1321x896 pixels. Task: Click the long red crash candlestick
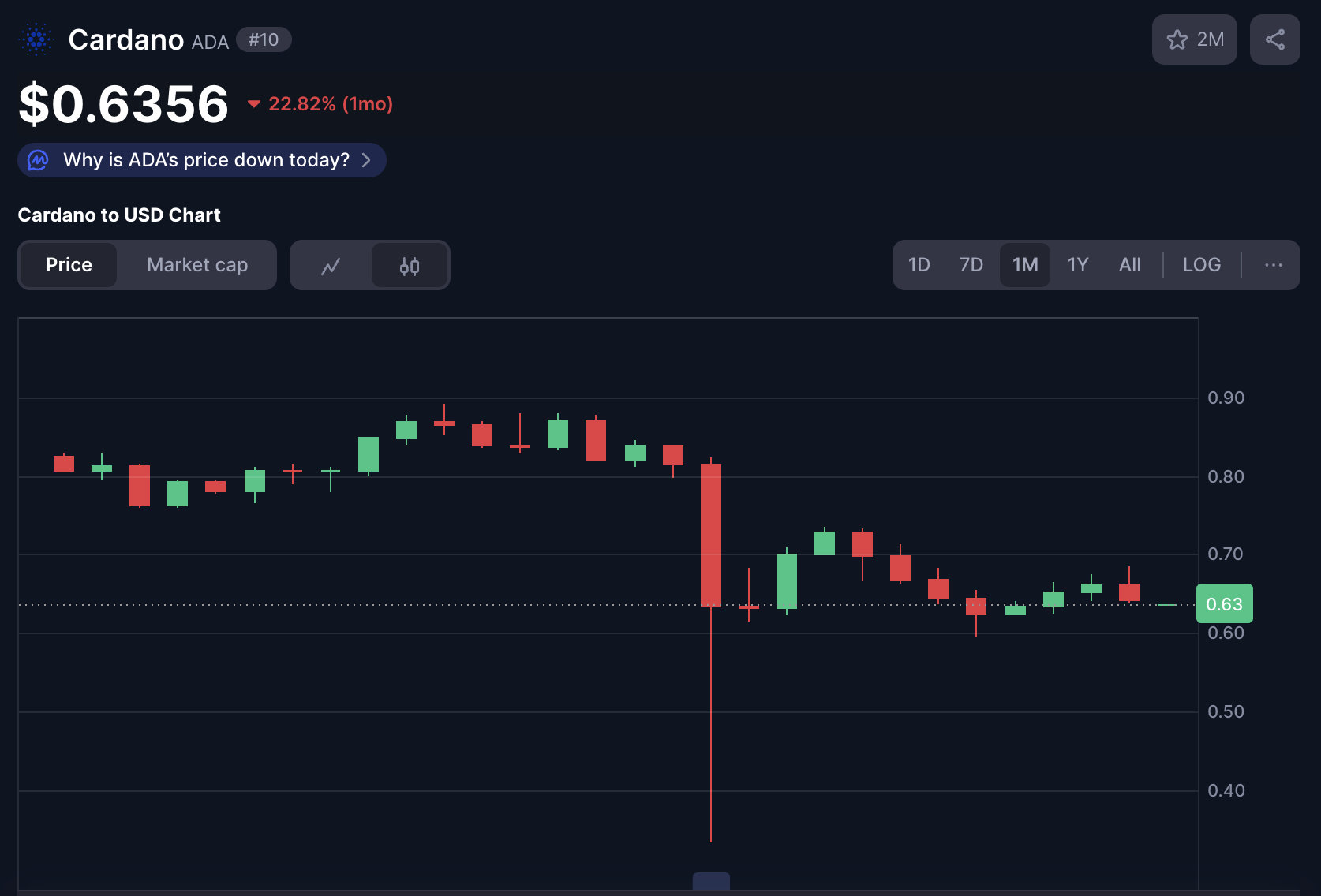click(x=711, y=536)
